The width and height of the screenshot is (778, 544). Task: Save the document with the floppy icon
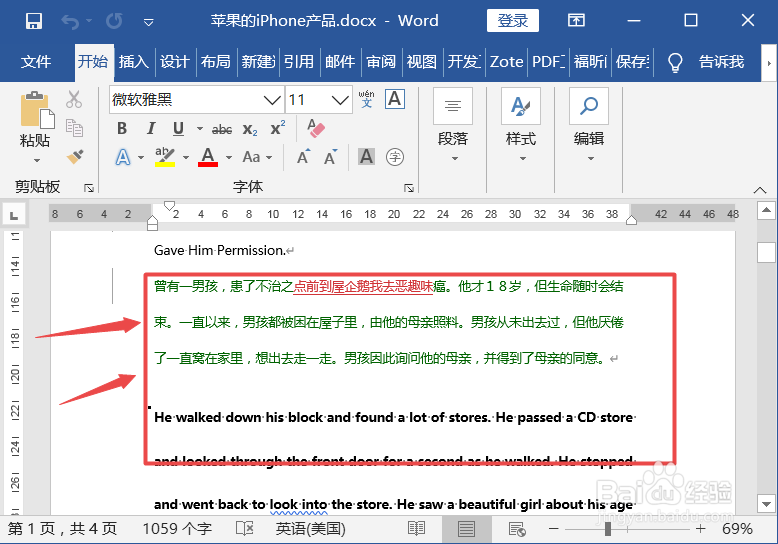[34, 21]
